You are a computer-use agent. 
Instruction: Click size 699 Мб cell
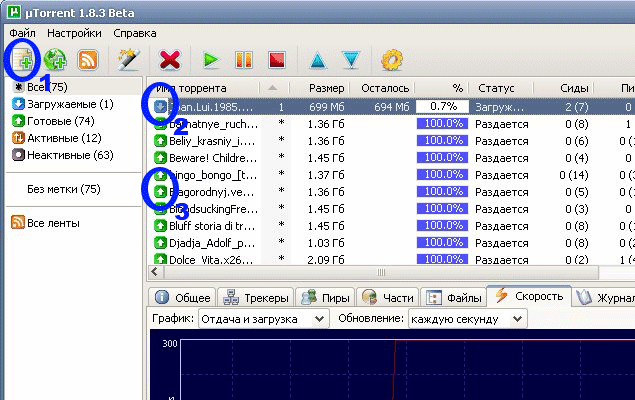pyautogui.click(x=326, y=107)
